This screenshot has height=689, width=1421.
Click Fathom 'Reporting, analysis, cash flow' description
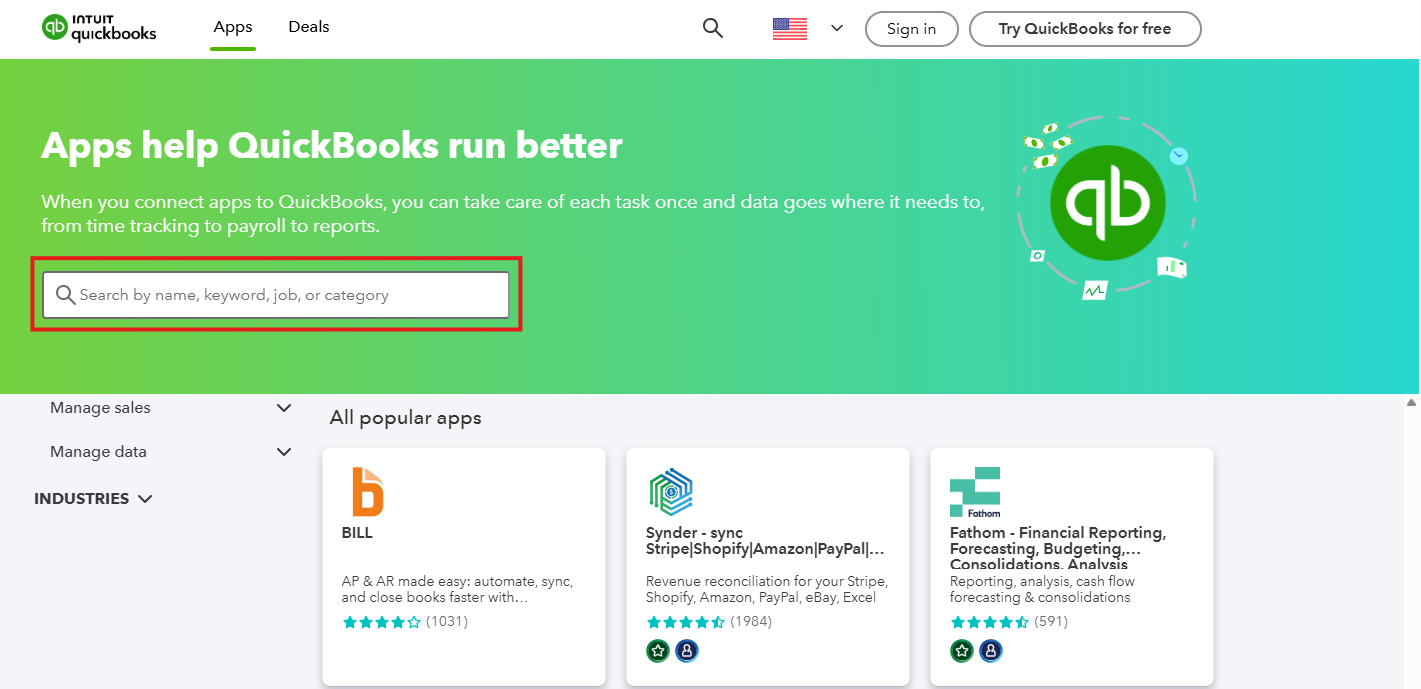pyautogui.click(x=1043, y=589)
